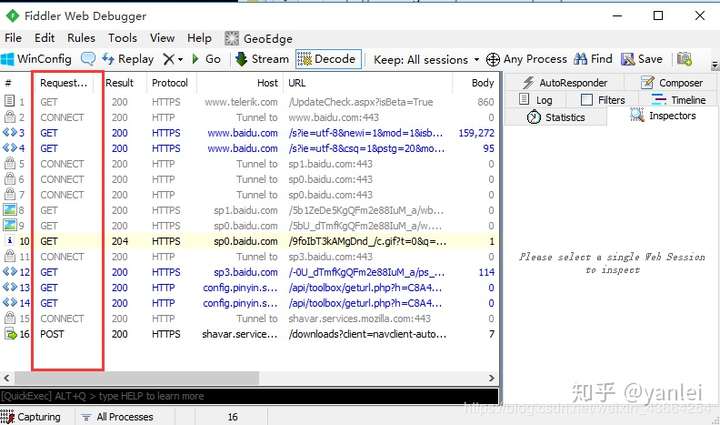Switch to the Log tab
720x425 pixels.
tap(535, 100)
